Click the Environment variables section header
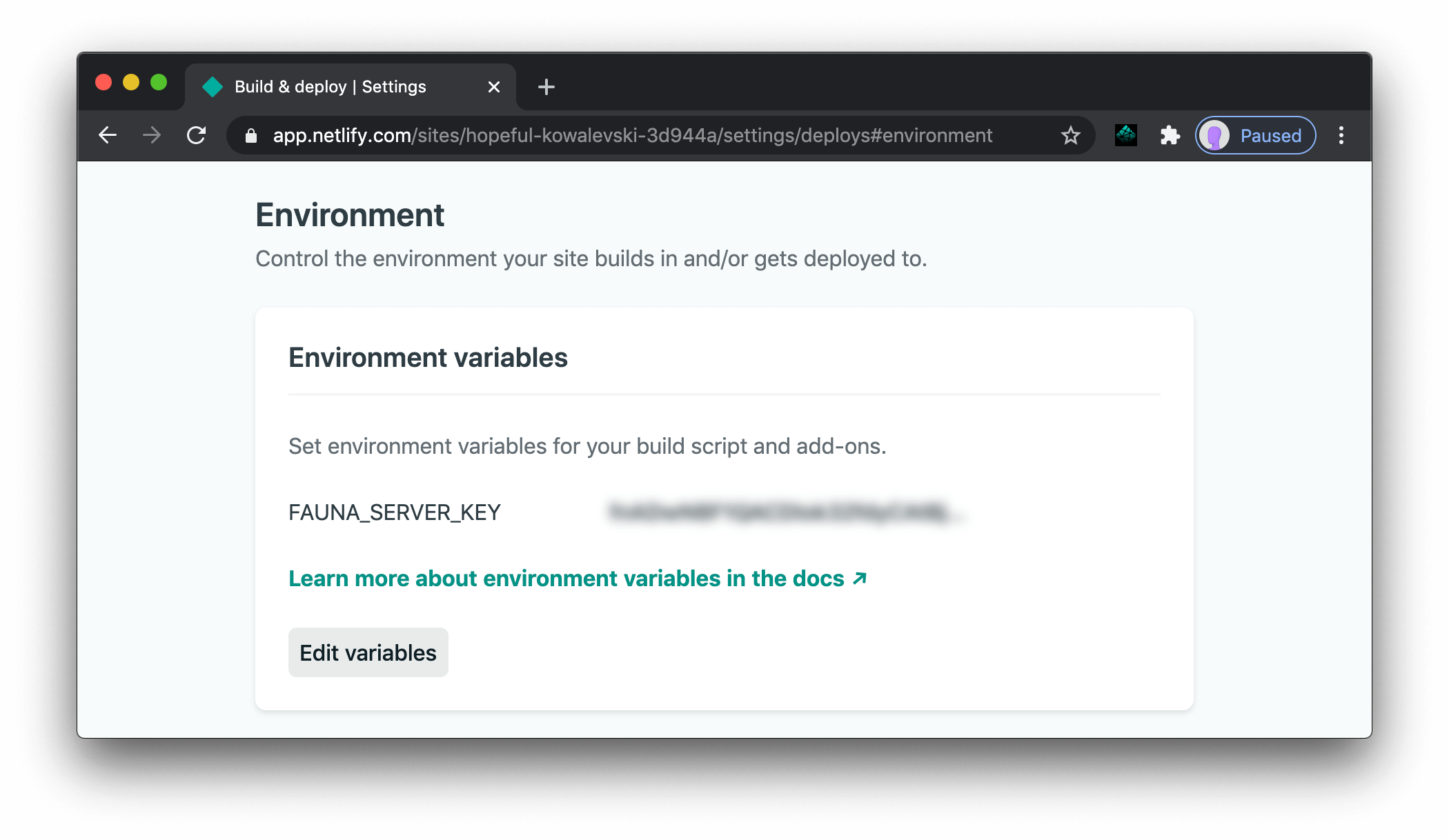1449x840 pixels. 428,357
